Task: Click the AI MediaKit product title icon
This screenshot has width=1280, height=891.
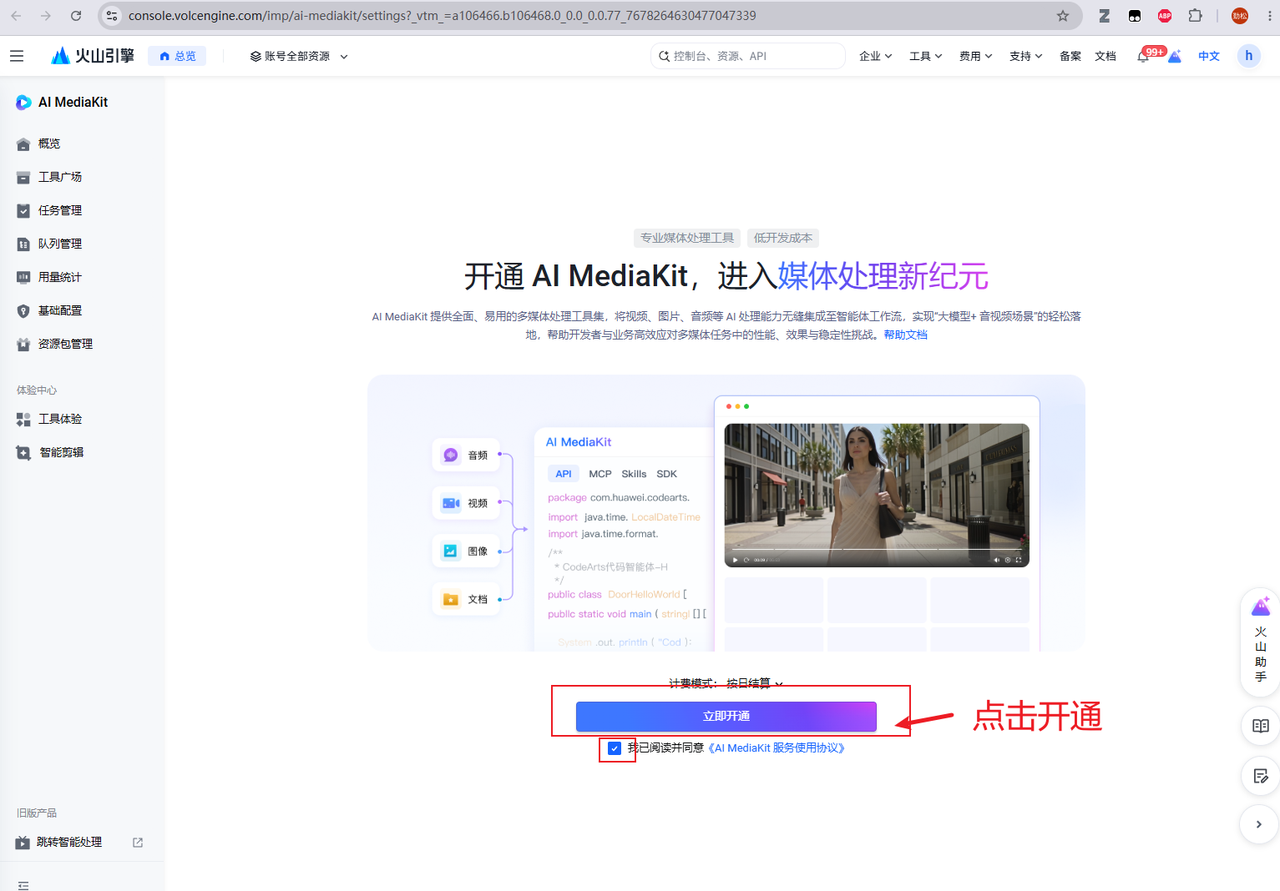Action: (x=24, y=102)
